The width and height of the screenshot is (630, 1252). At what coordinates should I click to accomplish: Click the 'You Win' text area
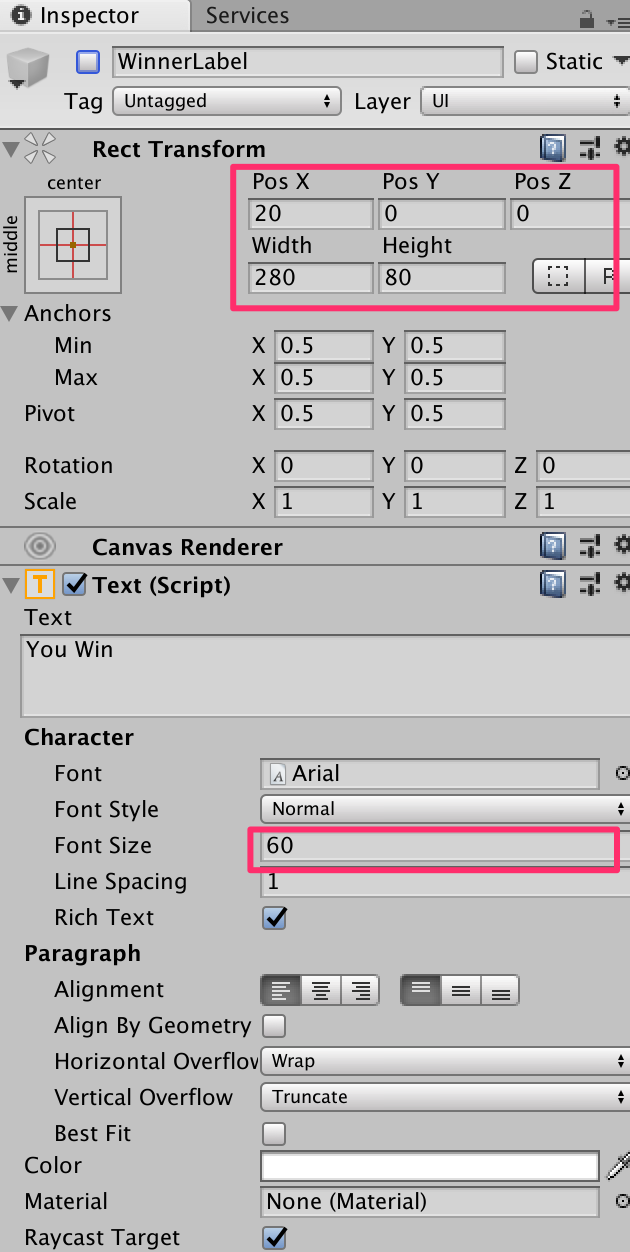[x=325, y=675]
